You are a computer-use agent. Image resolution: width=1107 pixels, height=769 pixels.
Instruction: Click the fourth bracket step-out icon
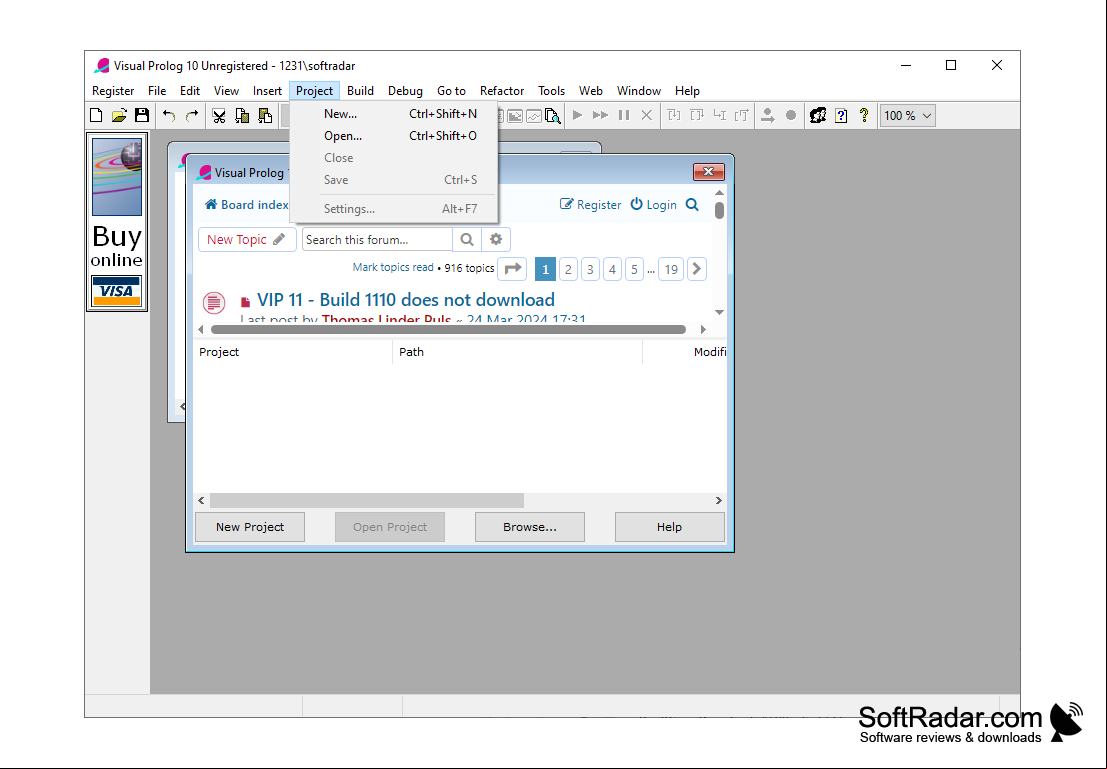tap(742, 115)
